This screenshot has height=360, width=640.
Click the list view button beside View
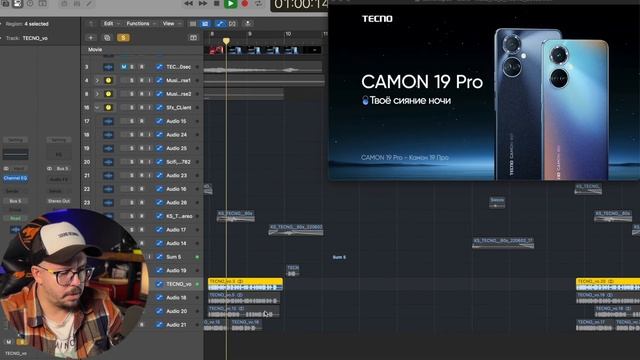click(x=193, y=24)
